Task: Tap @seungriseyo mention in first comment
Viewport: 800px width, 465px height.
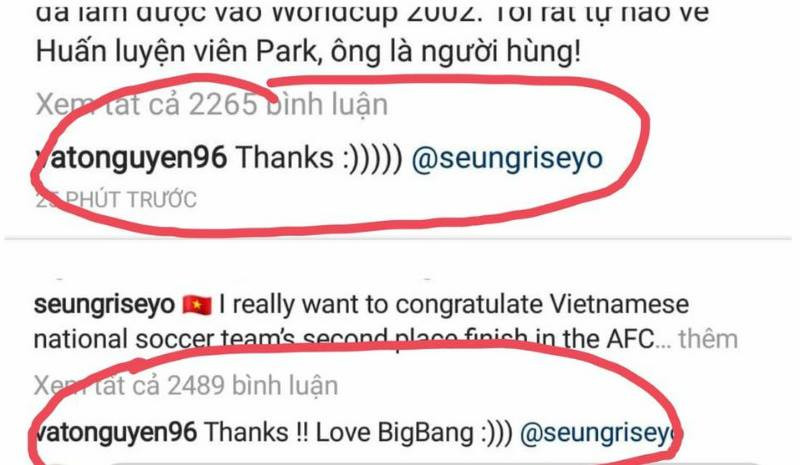Action: (x=507, y=158)
